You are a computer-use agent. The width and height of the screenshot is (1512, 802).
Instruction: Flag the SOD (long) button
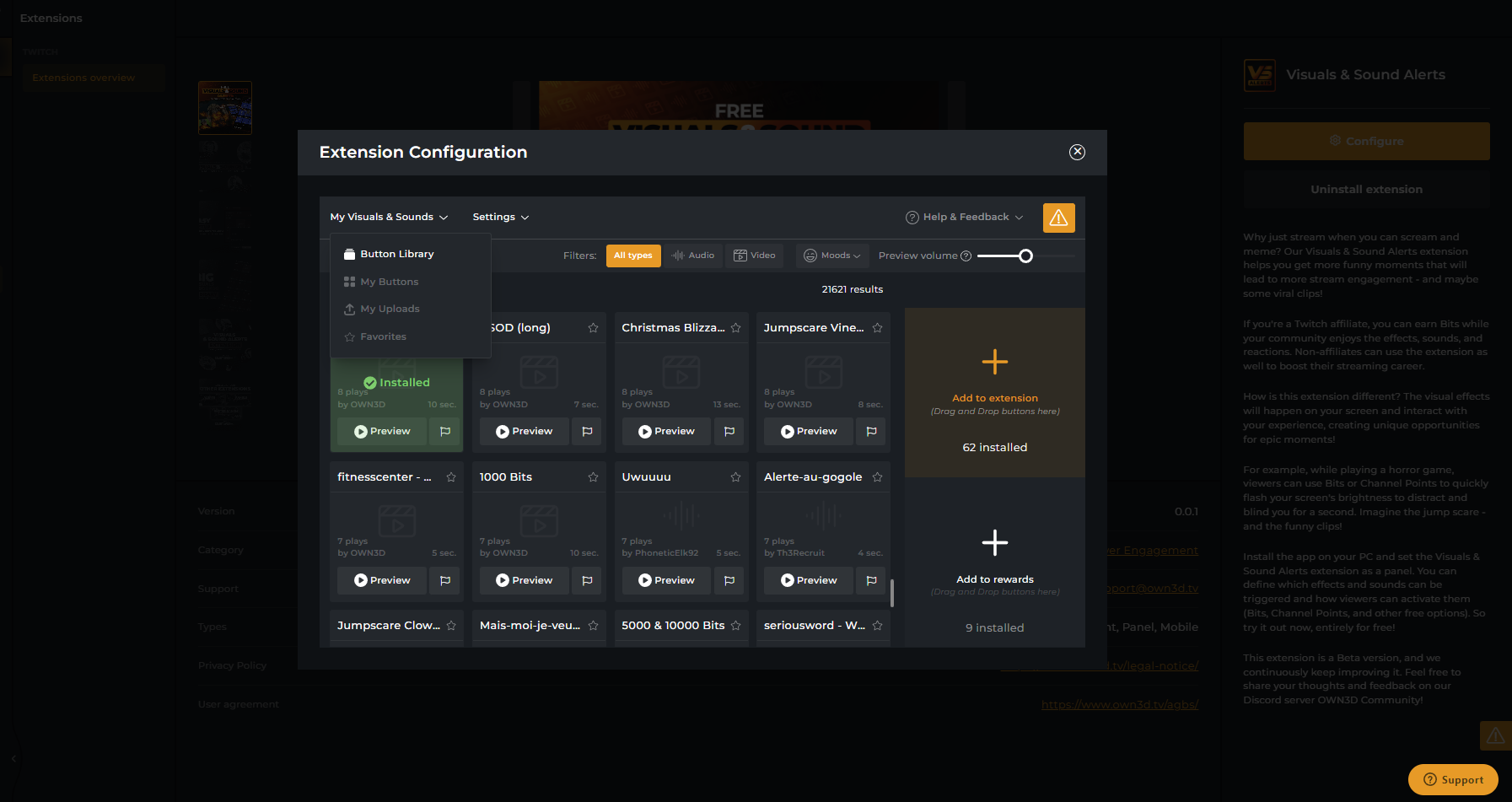point(587,431)
